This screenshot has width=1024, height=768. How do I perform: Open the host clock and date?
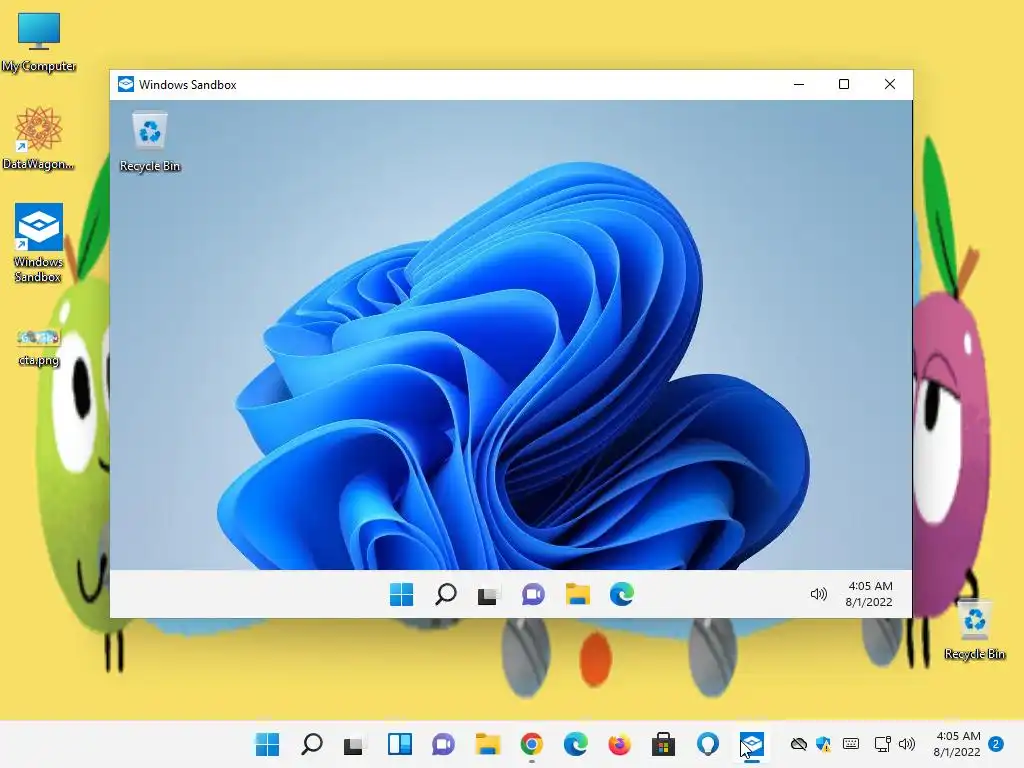pos(957,744)
